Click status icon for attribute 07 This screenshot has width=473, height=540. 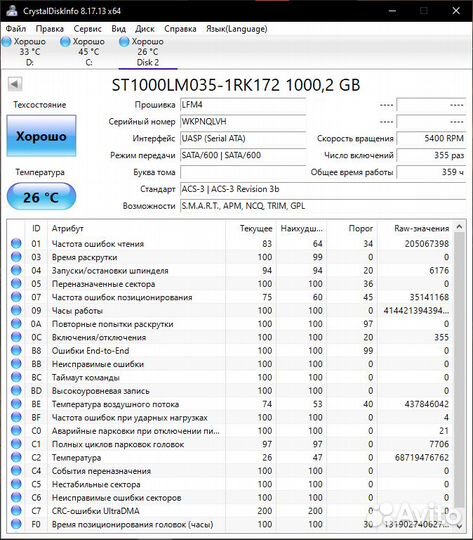(x=16, y=297)
